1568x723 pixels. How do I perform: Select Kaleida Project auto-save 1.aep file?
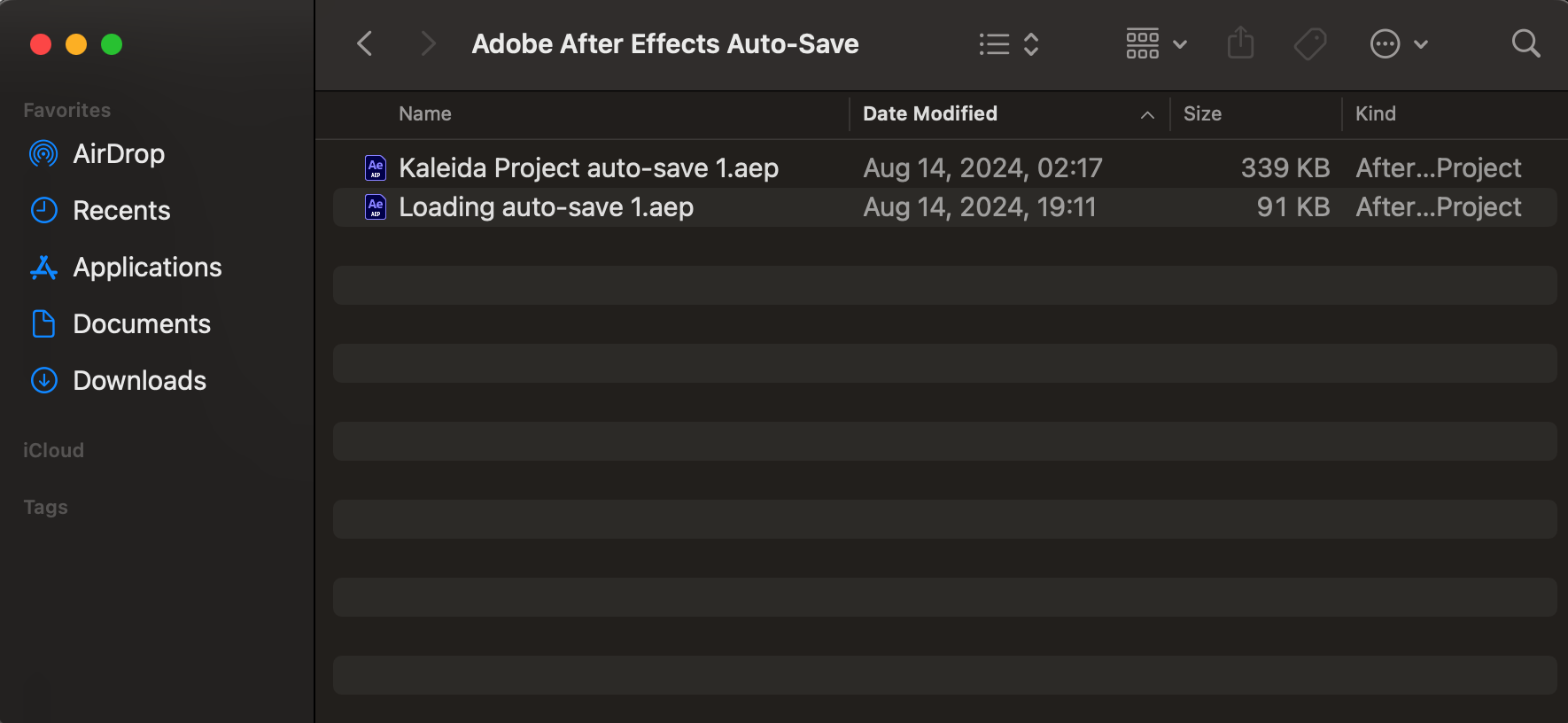pyautogui.click(x=588, y=168)
